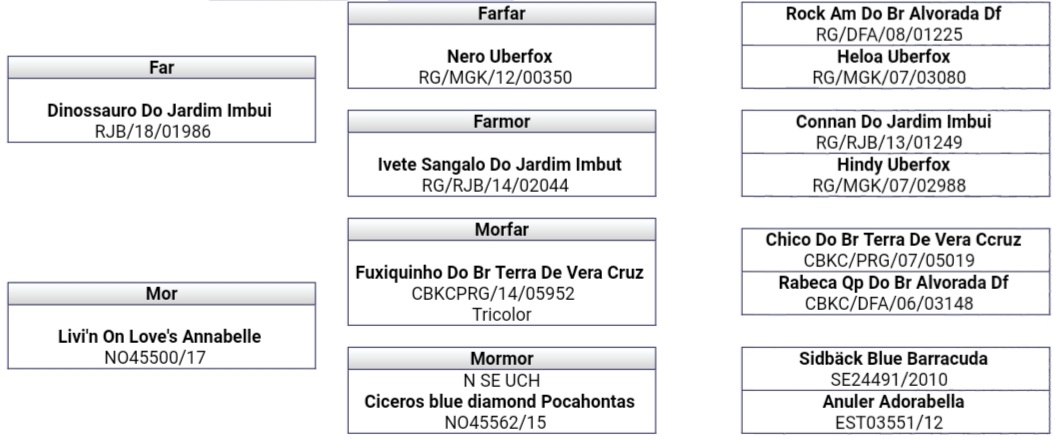Open Chico Do Br Terra De Vera Ccruz
The width and height of the screenshot is (1052, 441).
[894, 240]
